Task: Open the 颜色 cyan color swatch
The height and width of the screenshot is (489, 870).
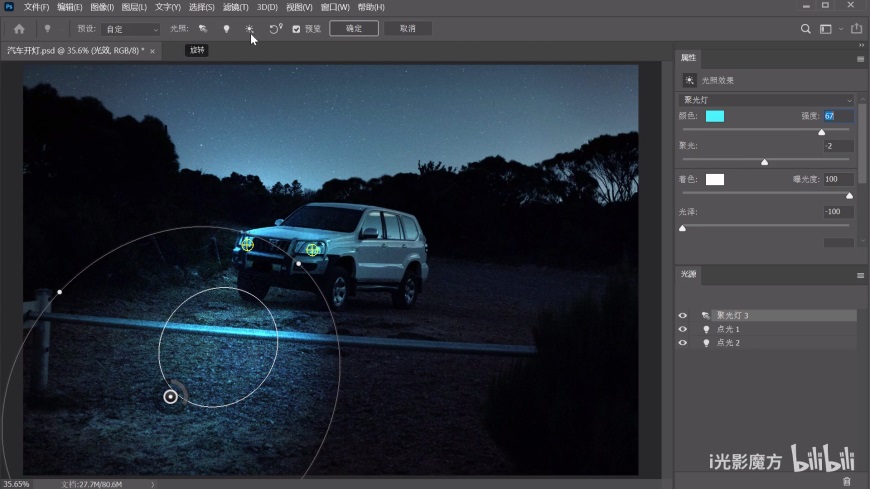Action: 715,116
